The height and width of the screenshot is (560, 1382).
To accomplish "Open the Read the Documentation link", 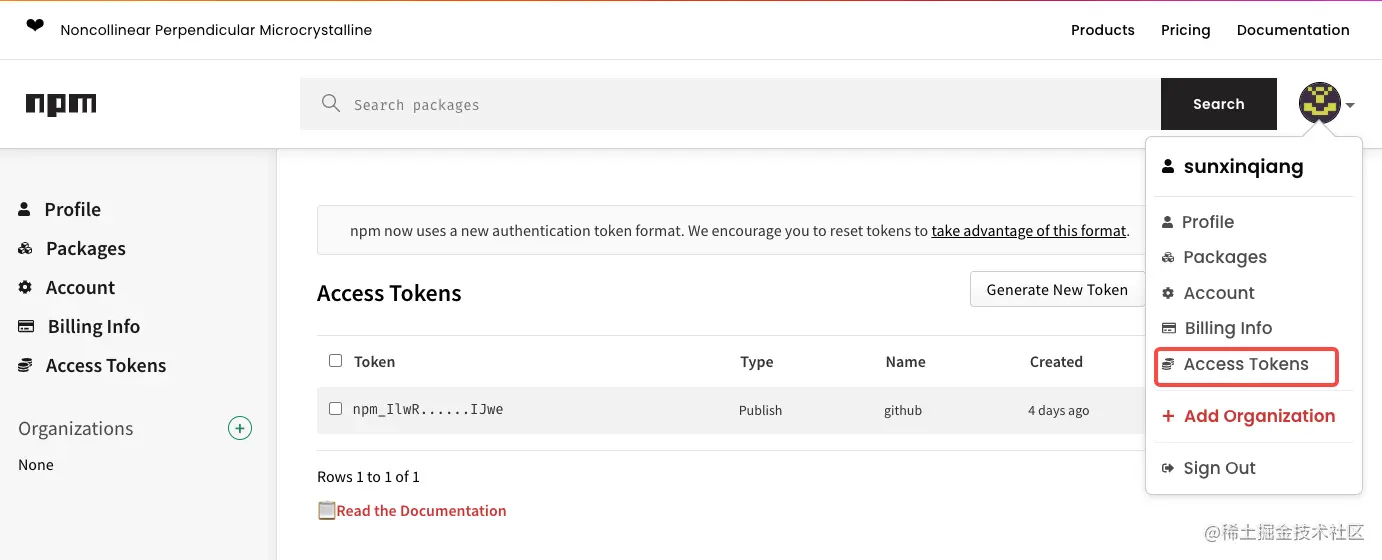I will pyautogui.click(x=421, y=511).
